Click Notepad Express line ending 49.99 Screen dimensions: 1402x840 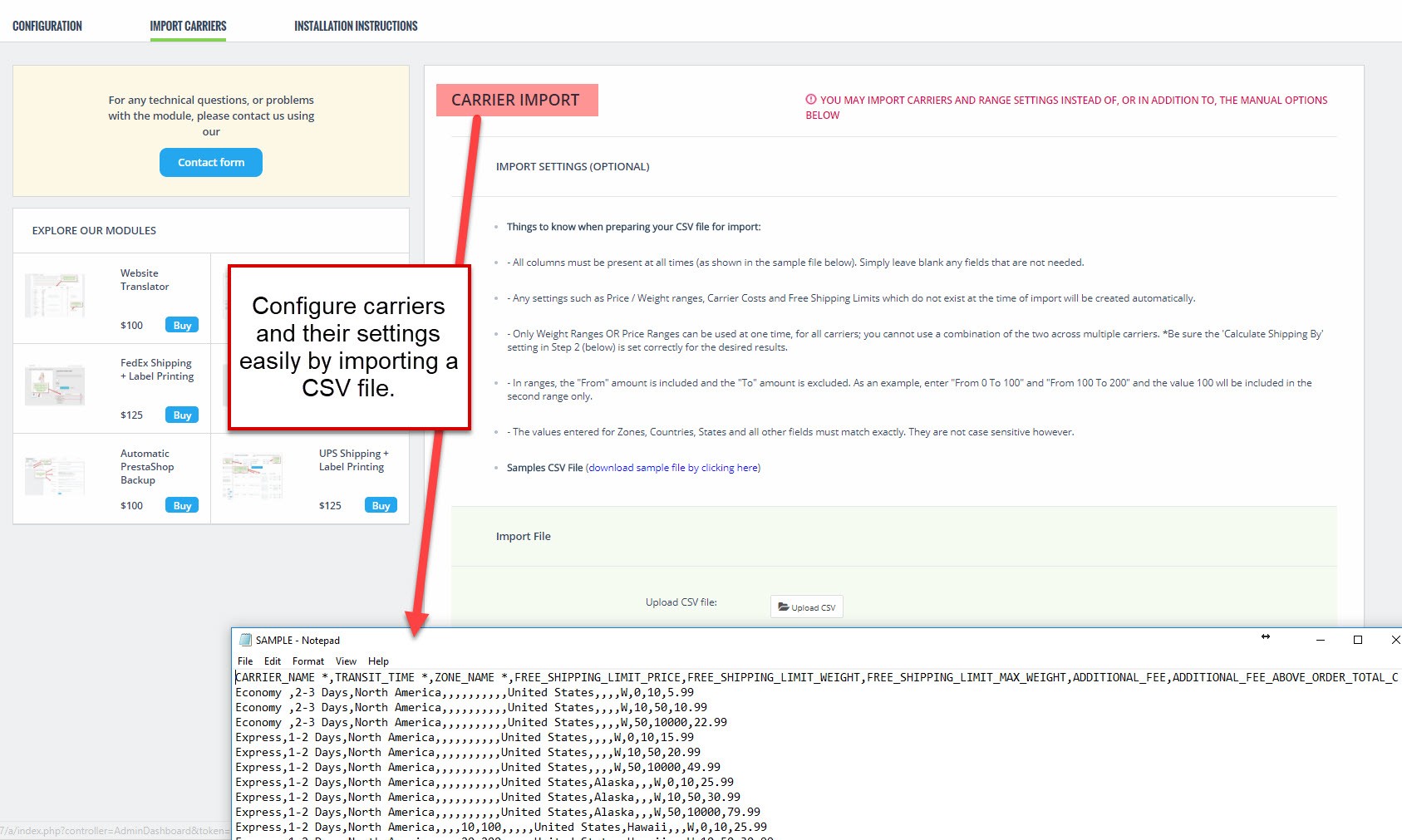click(478, 767)
